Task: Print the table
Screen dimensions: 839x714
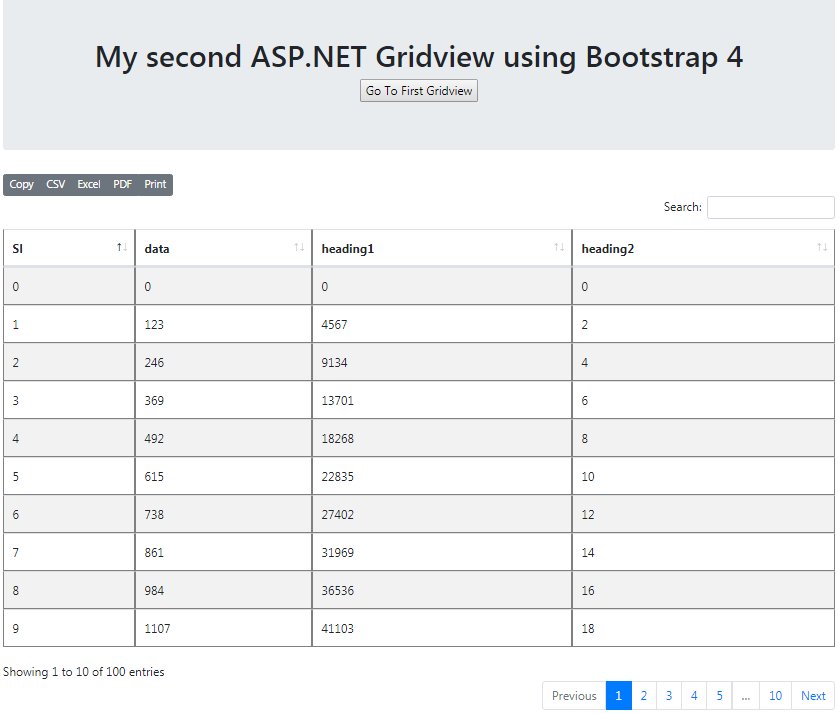Action: [155, 185]
